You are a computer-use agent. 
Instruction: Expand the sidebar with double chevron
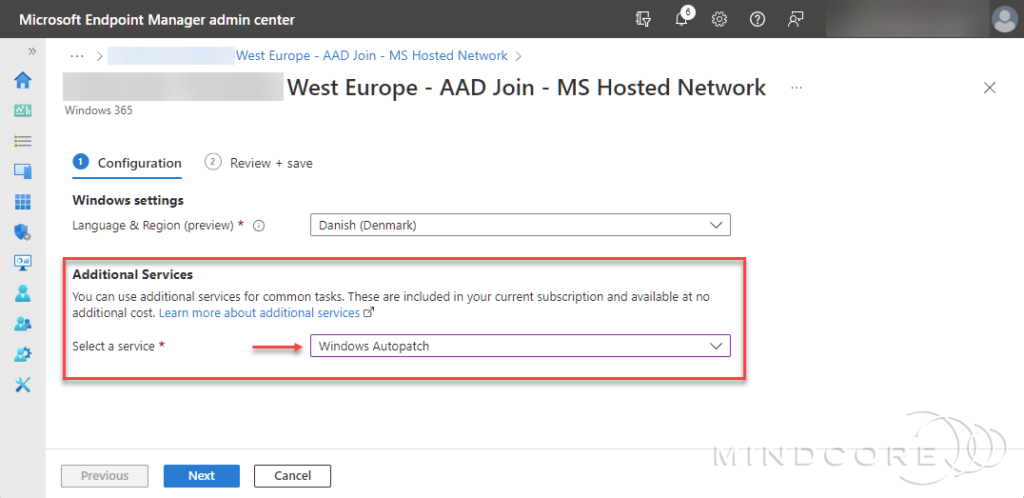31,52
